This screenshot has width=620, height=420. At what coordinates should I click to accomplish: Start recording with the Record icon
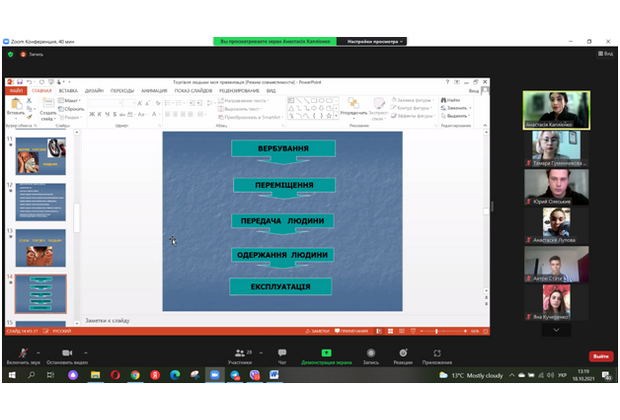(371, 353)
